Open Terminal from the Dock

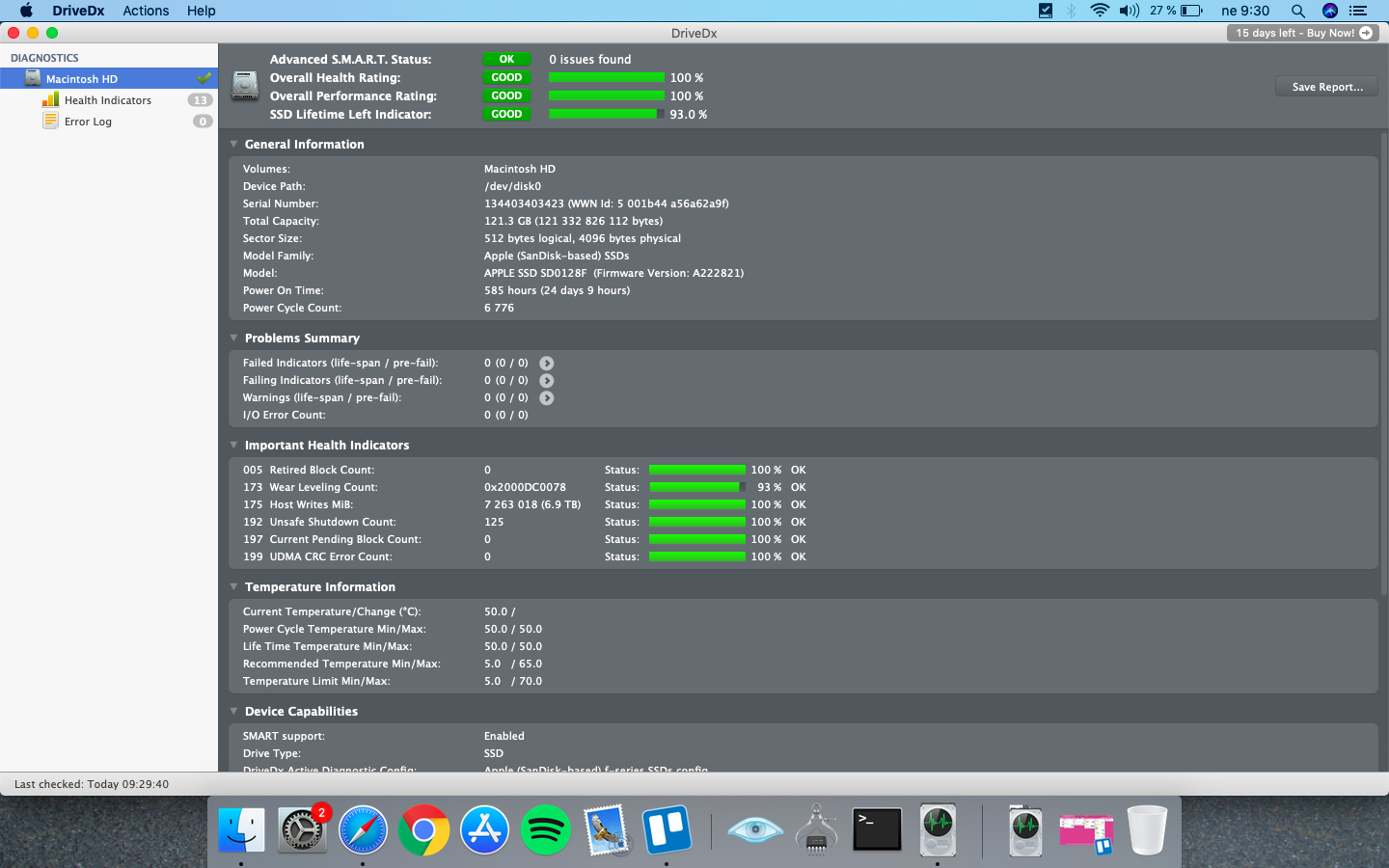point(877,829)
